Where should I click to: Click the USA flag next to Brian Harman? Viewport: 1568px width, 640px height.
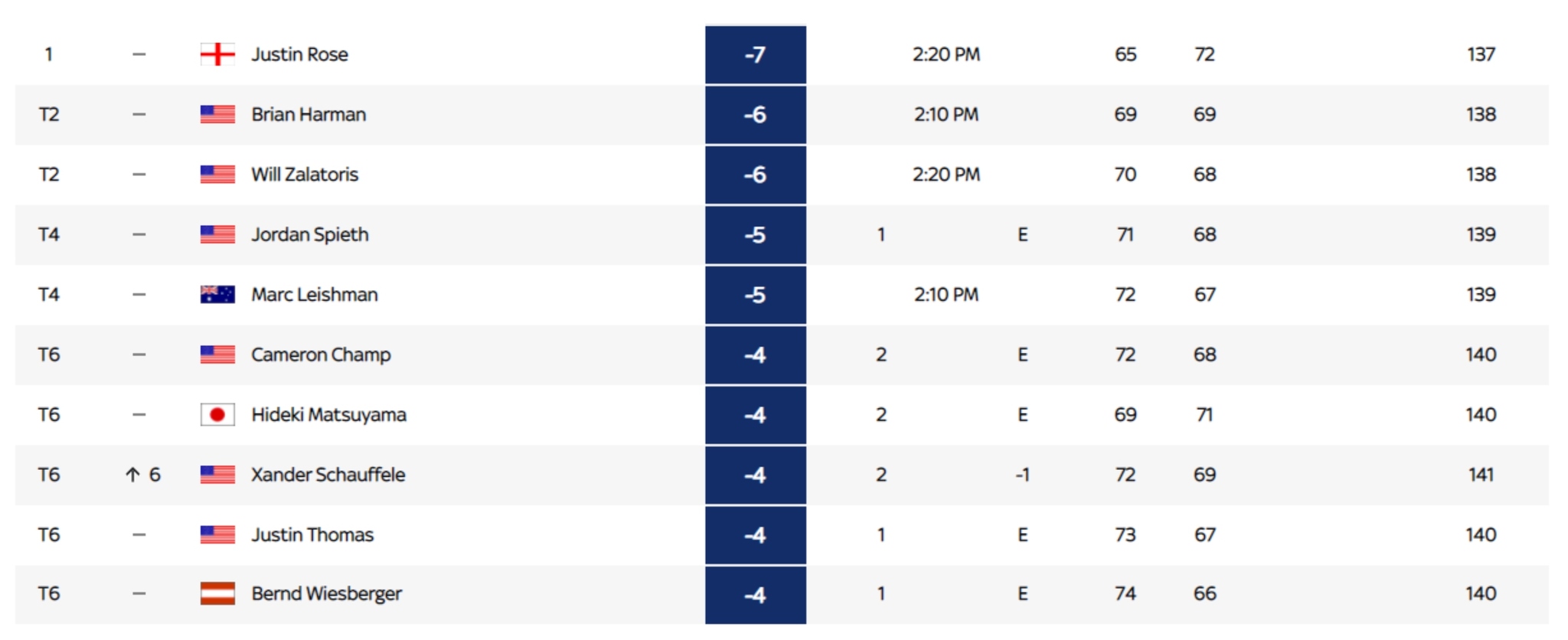217,114
